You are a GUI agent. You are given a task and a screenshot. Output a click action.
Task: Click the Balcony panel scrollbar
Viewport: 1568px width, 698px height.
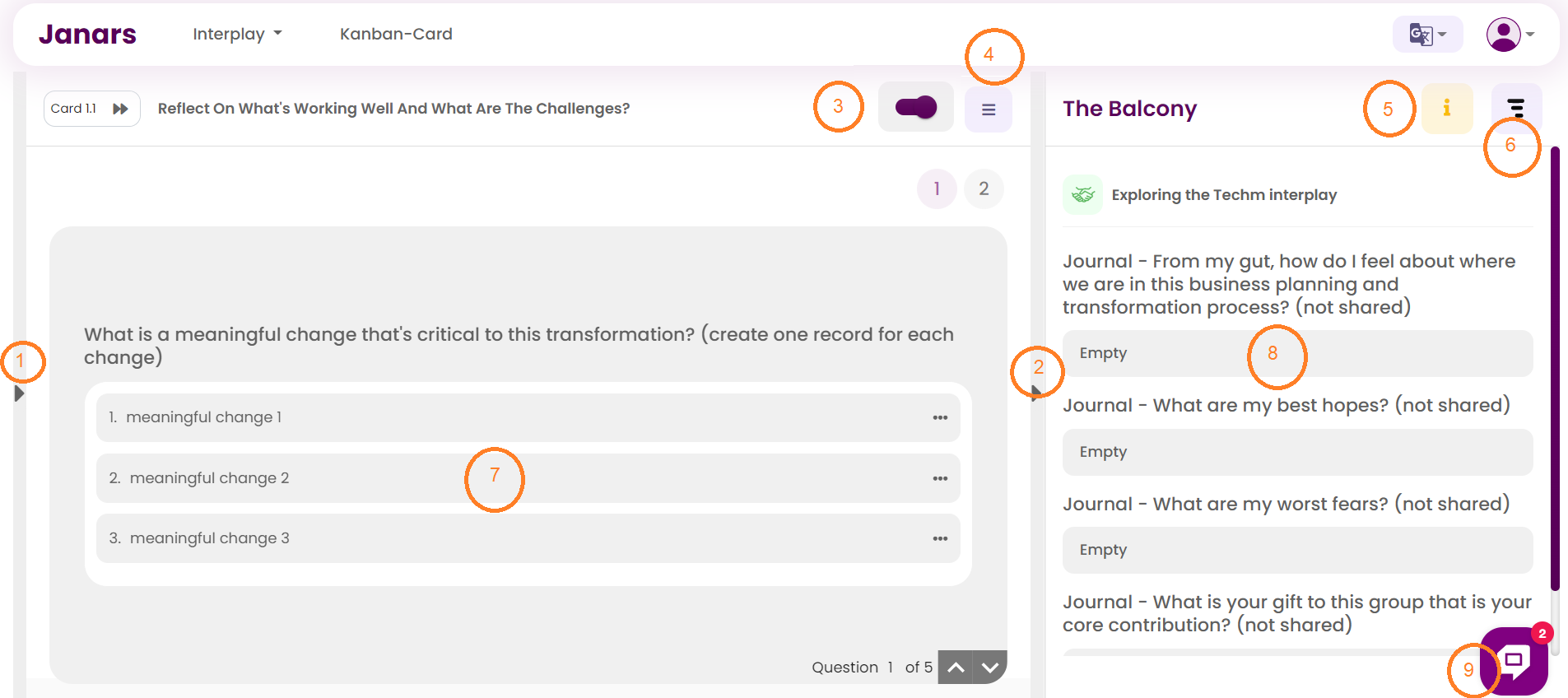click(x=1555, y=369)
